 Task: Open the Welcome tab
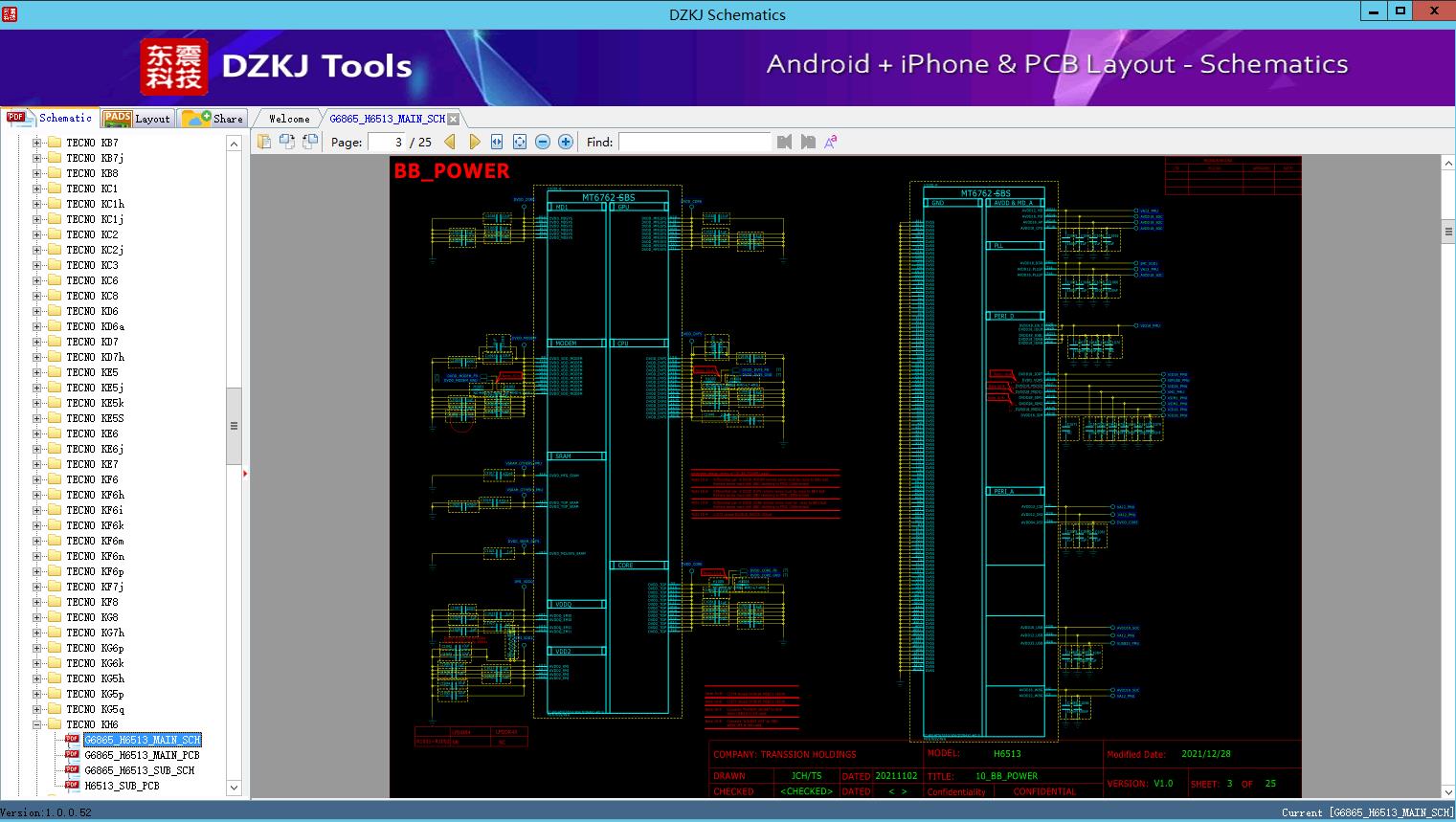pos(289,119)
